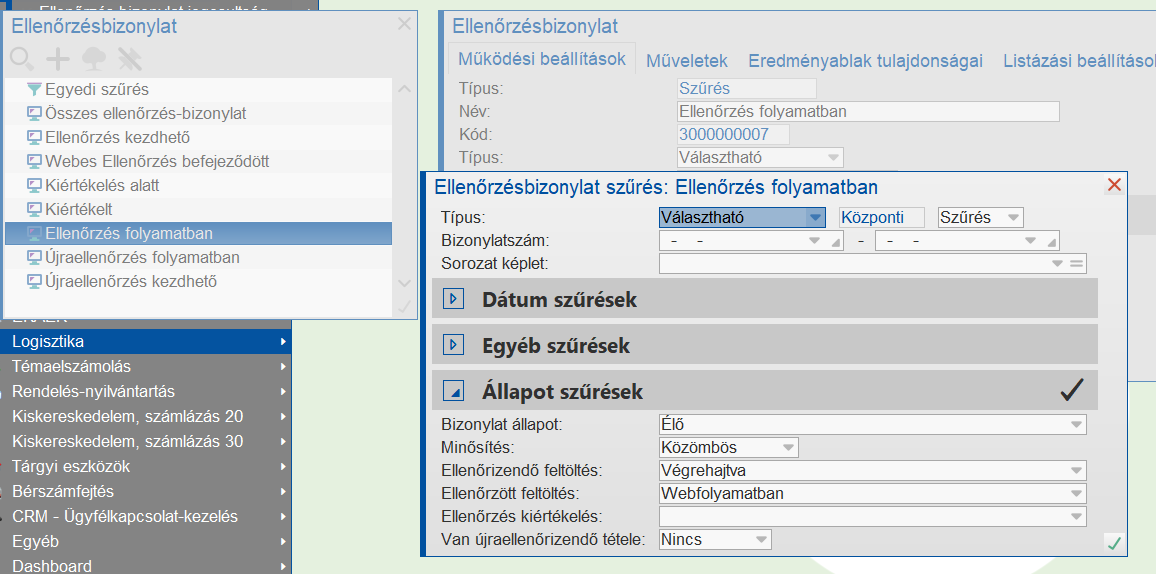Viewport: 1156px width, 574px height.
Task: Open the dialog Típus Választható dropdown
Action: [x=815, y=217]
